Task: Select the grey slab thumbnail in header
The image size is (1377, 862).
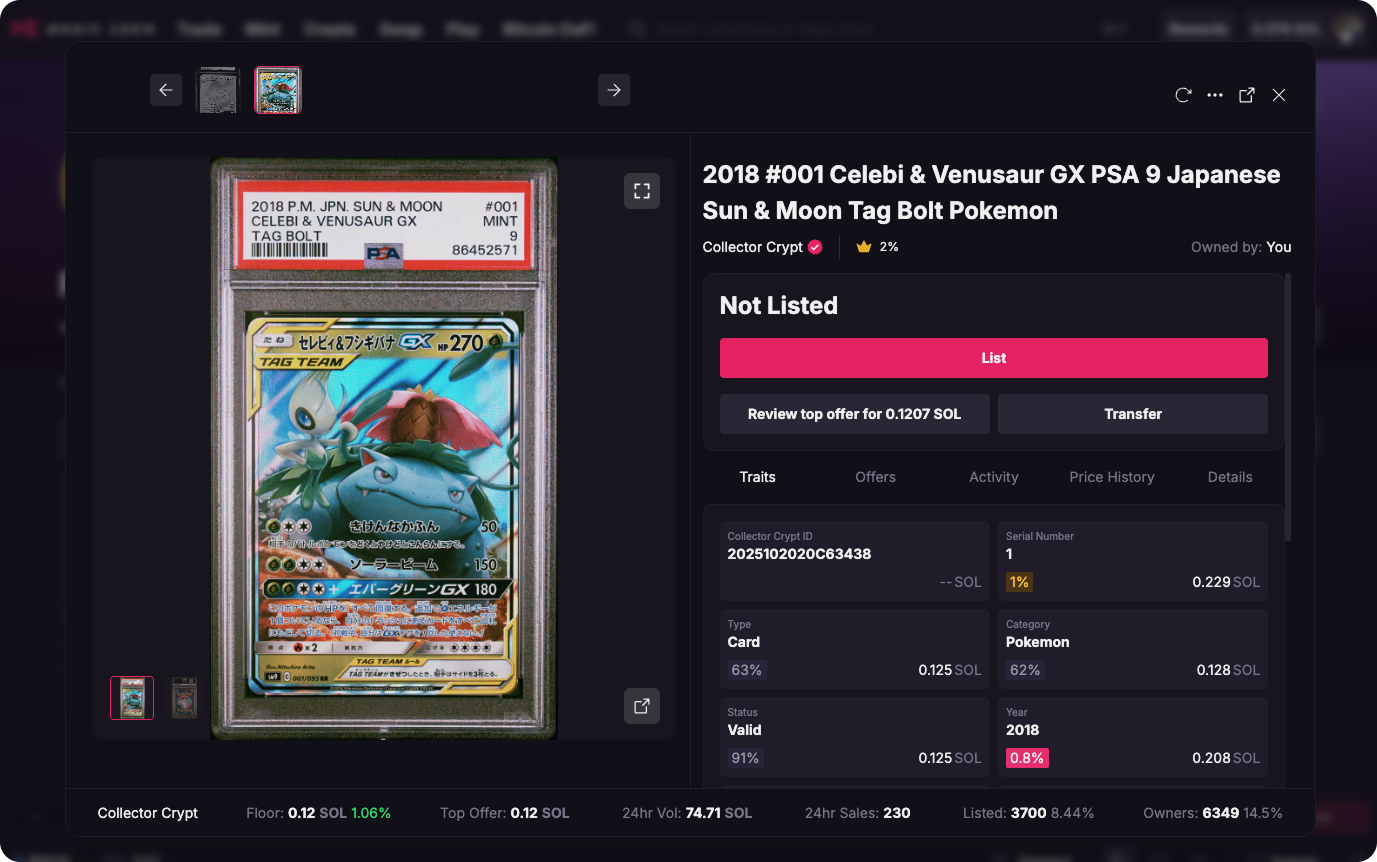Action: [x=218, y=90]
